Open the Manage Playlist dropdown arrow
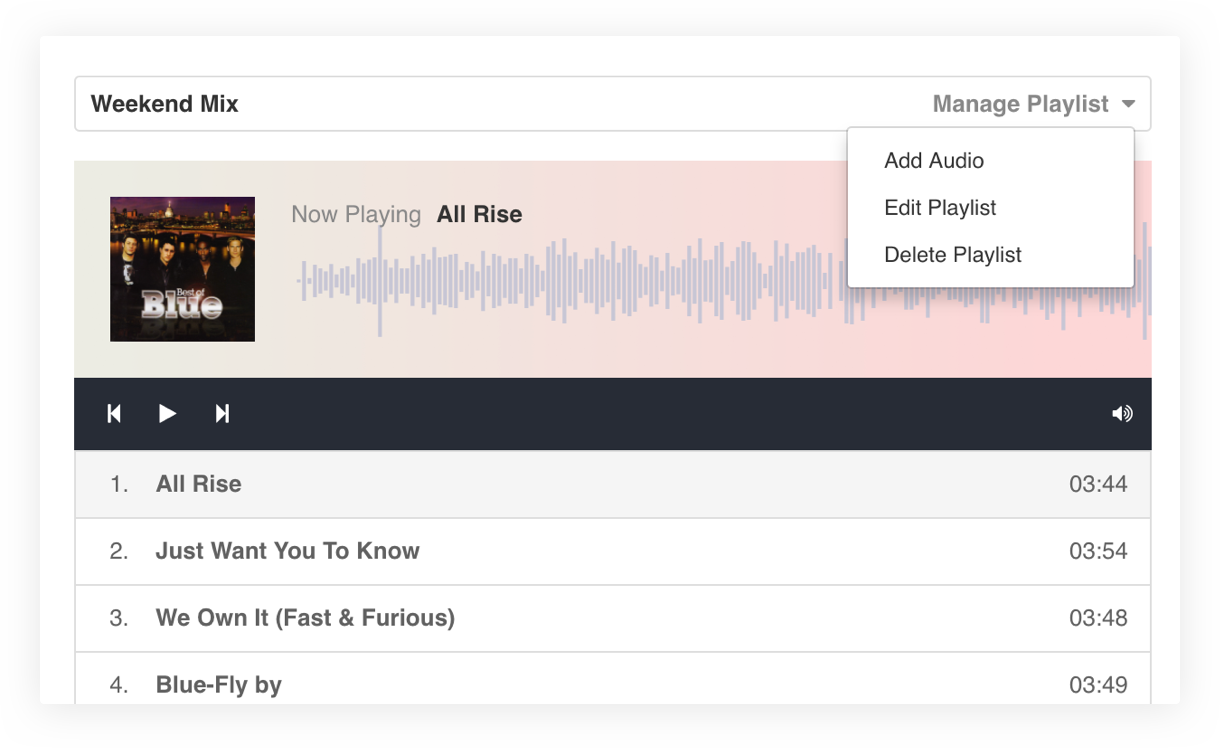 pyautogui.click(x=1128, y=104)
